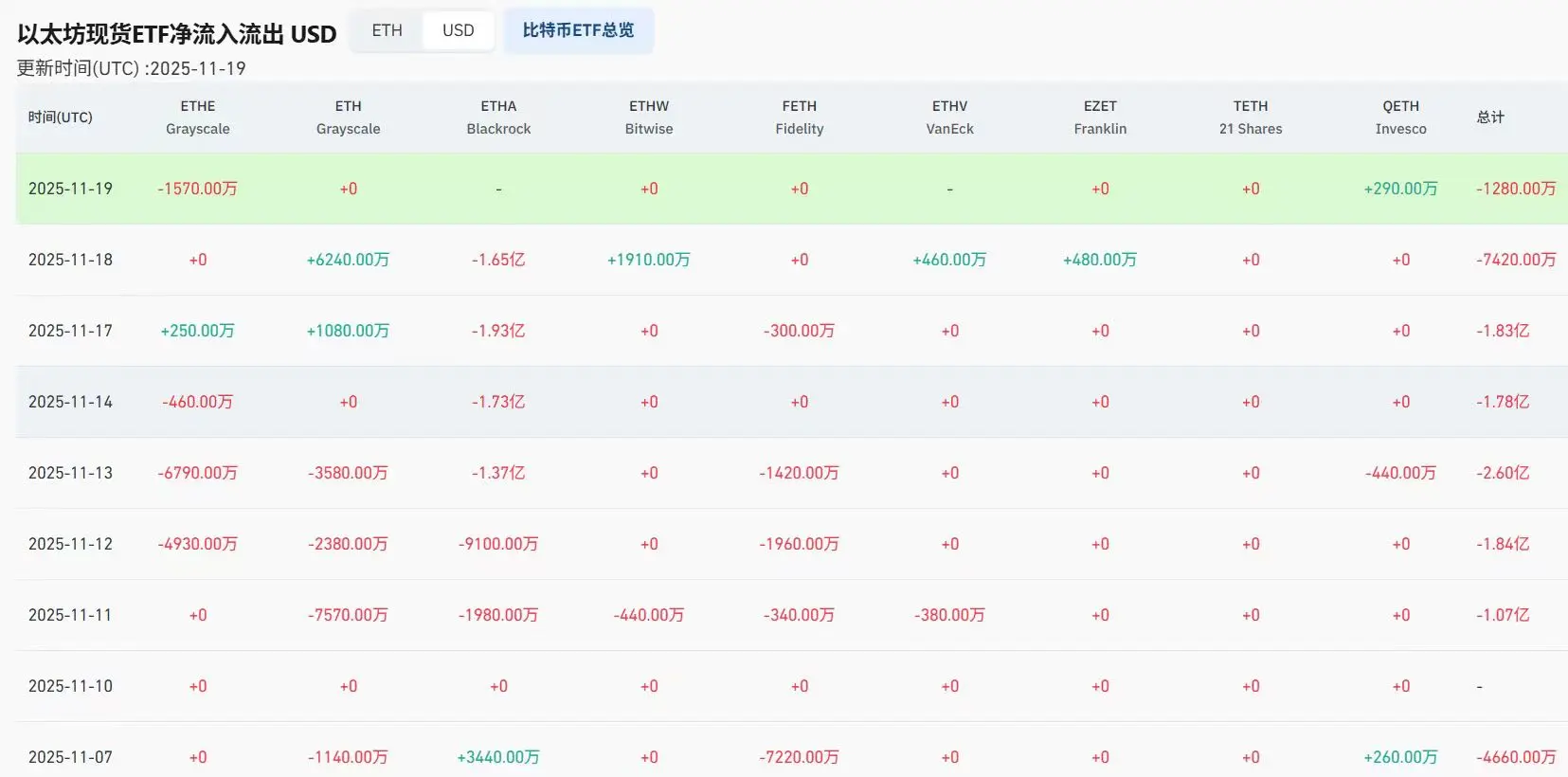Click the -7420.00万 total for 2025-11-18

1516,260
